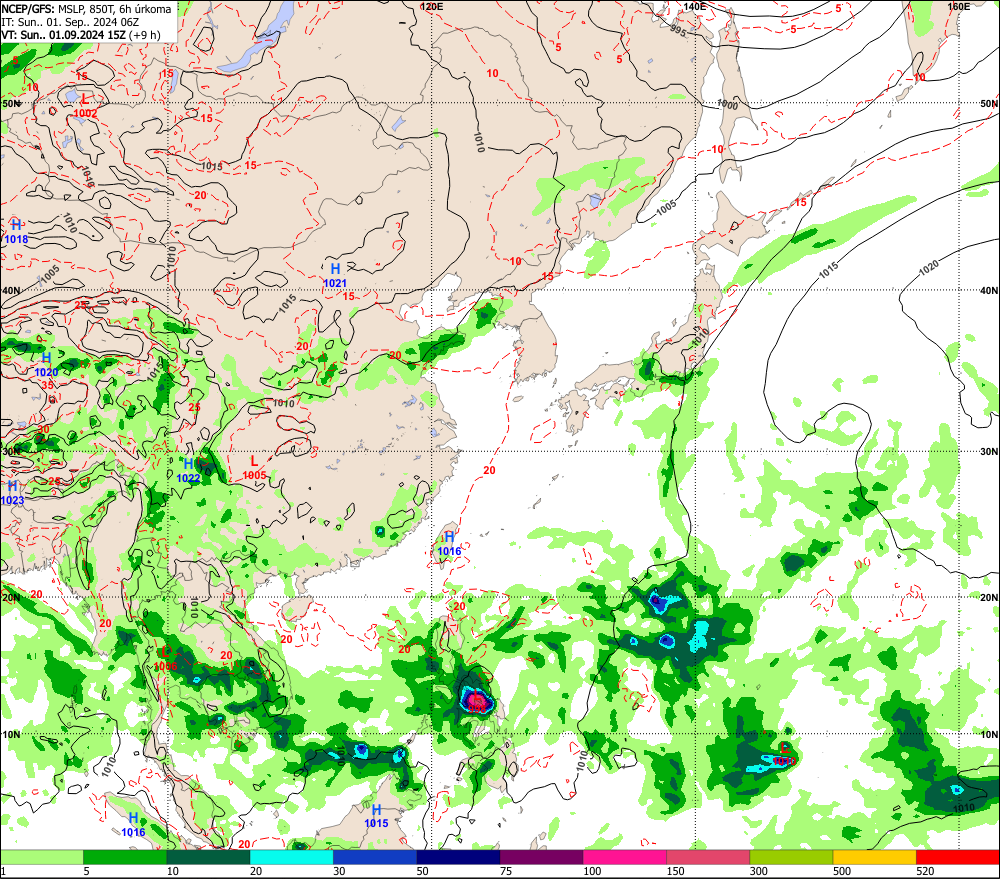The height and width of the screenshot is (879, 1000).
Task: Click the "H 1015" marker over Borneo
Action: click(x=376, y=816)
